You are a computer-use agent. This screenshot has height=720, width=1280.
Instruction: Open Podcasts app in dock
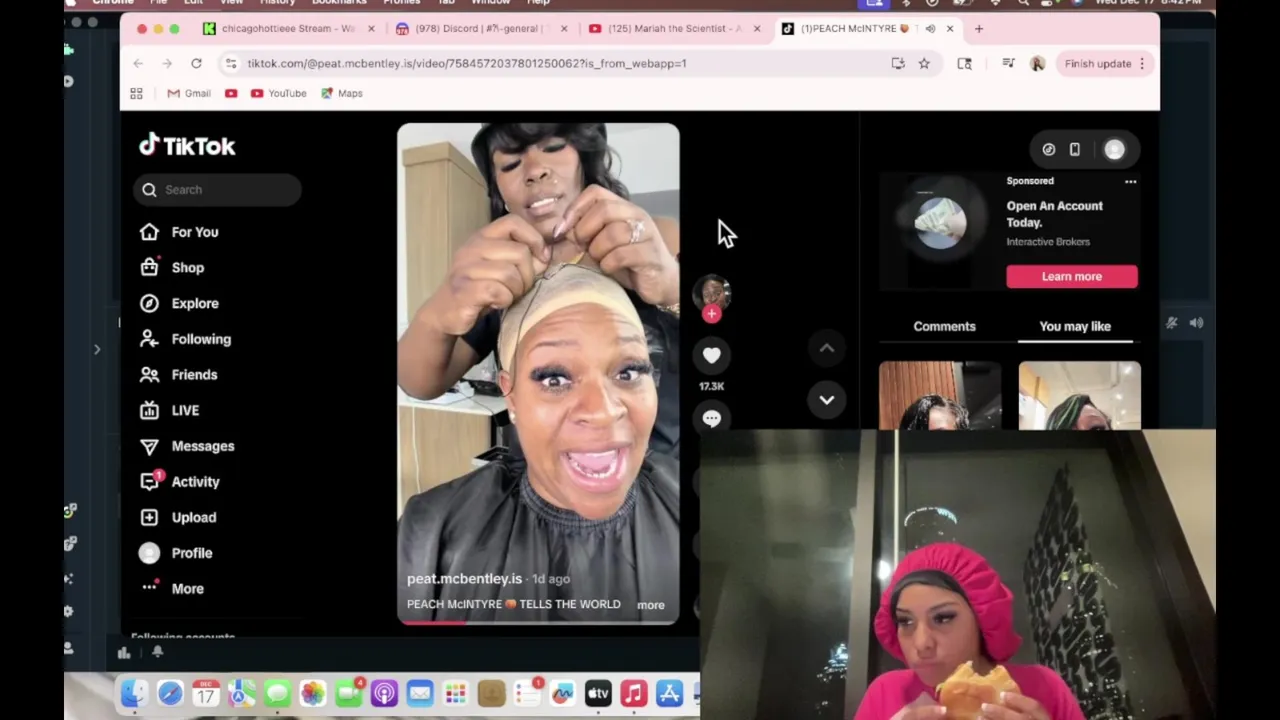coord(384,694)
